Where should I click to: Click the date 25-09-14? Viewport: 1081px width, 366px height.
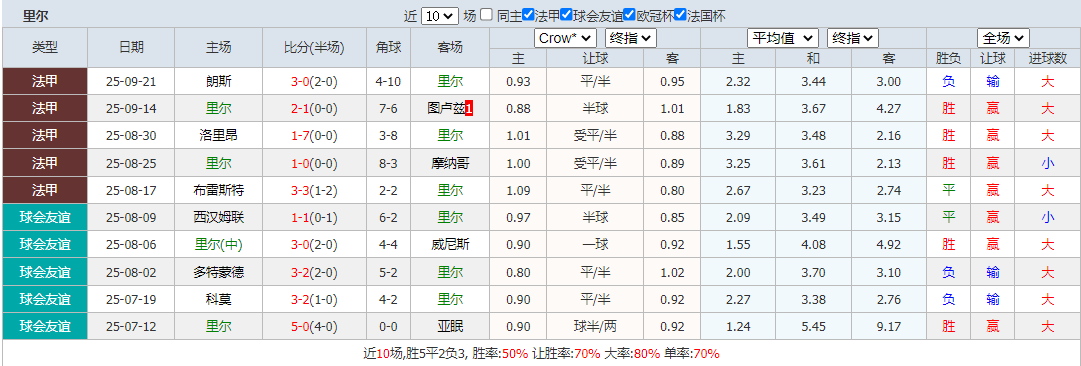coord(131,109)
